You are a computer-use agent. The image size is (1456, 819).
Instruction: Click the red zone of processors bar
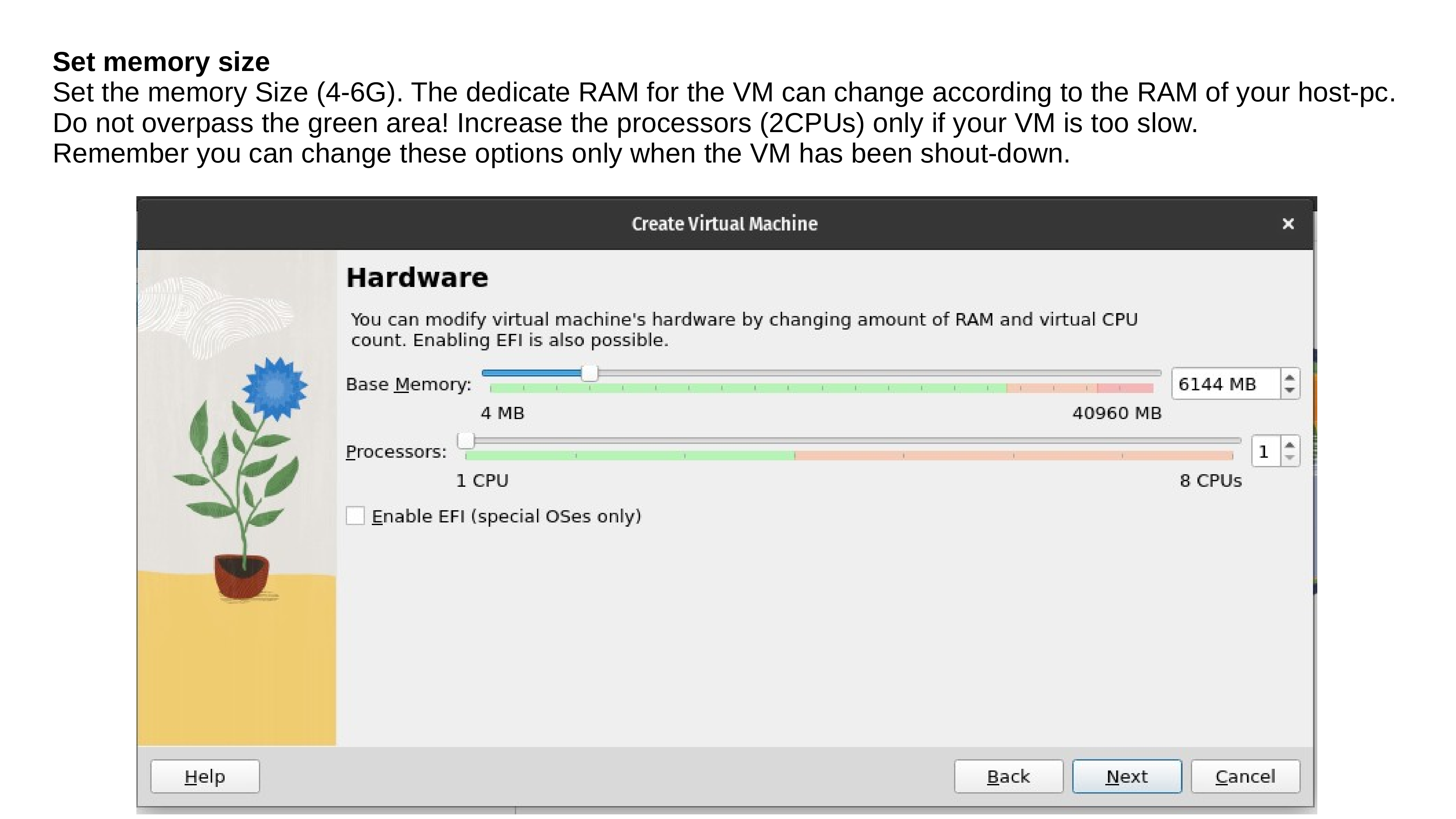coord(1014,455)
